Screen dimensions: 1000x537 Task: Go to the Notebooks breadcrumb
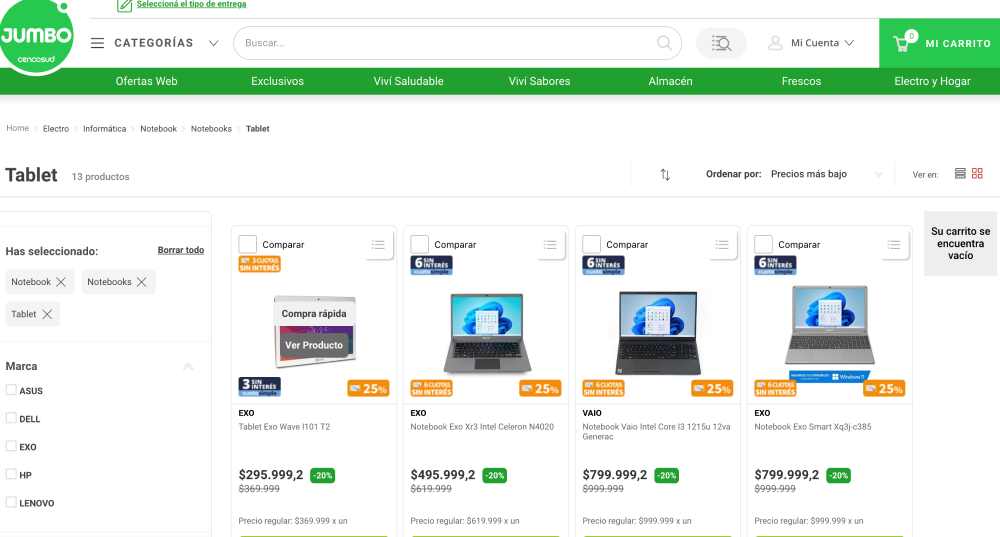(211, 129)
